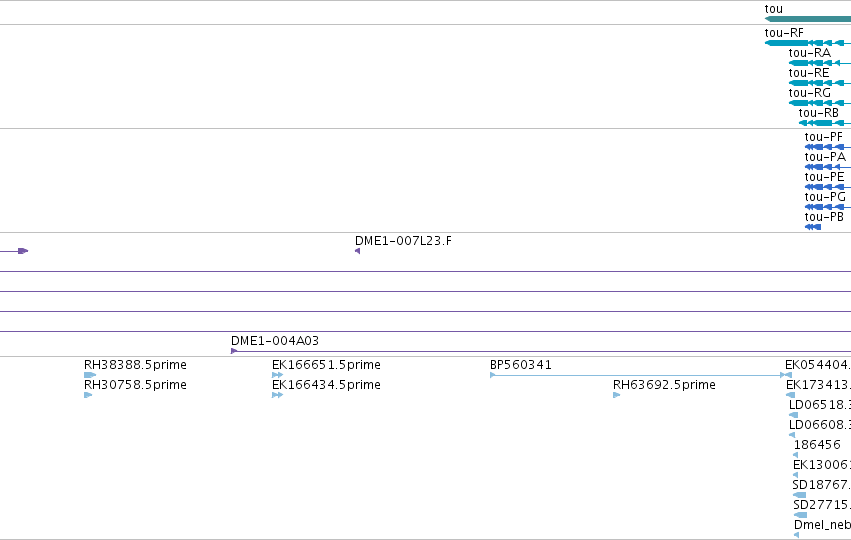The image size is (851, 540).
Task: Select the LD06608 EST label
Action: point(820,425)
